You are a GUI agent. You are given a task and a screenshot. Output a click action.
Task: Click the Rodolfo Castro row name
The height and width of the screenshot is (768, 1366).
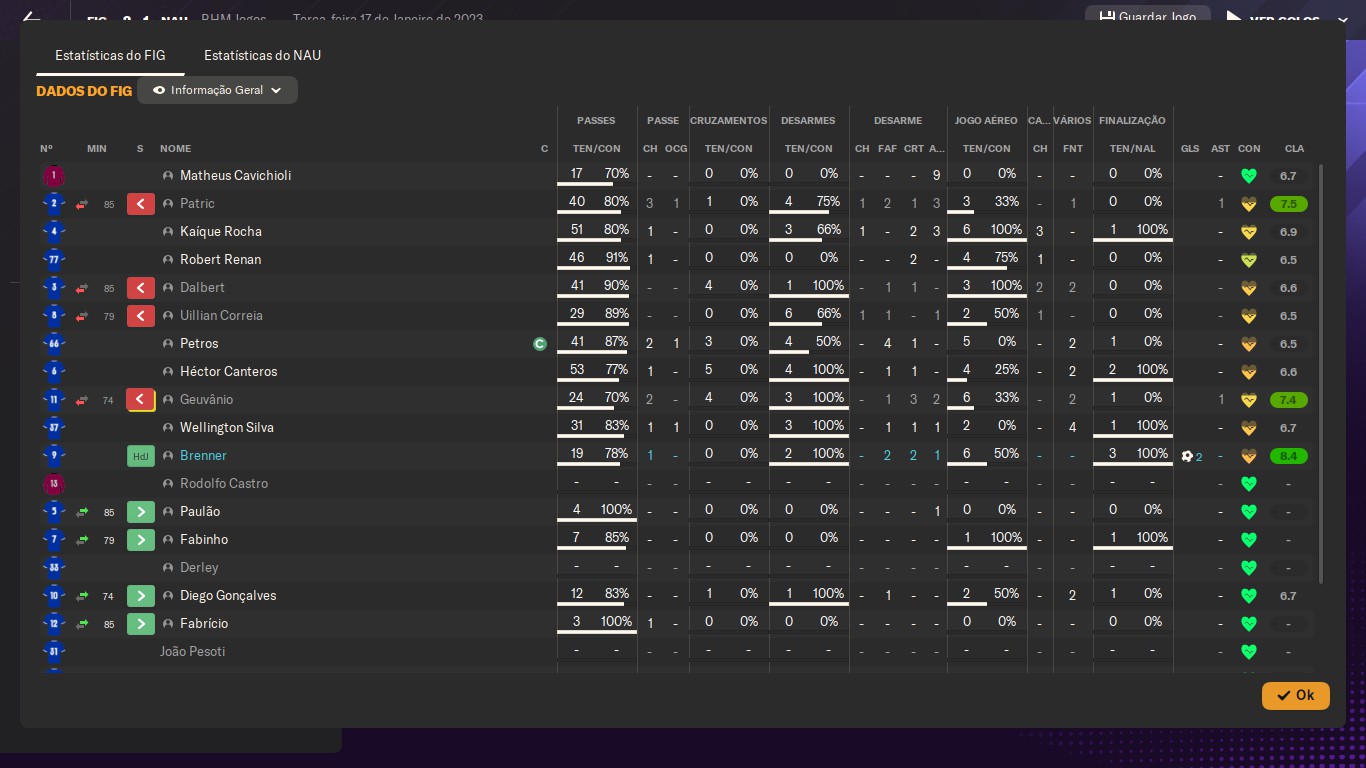223,484
